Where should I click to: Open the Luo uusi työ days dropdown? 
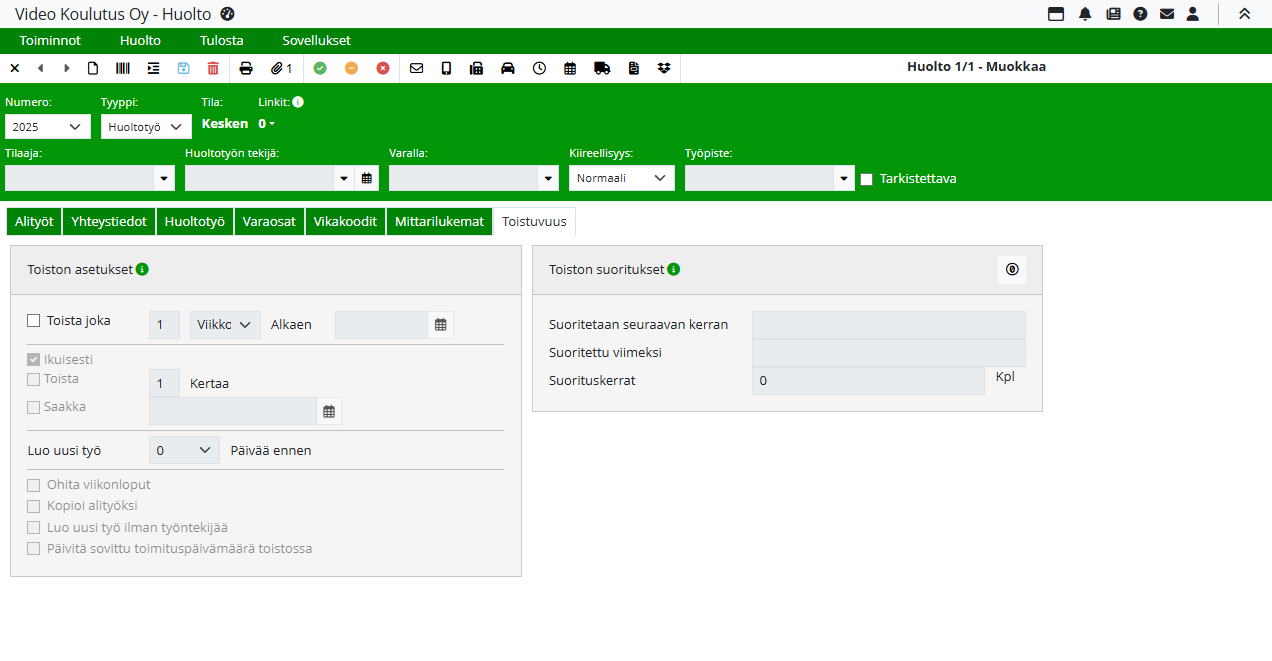184,451
